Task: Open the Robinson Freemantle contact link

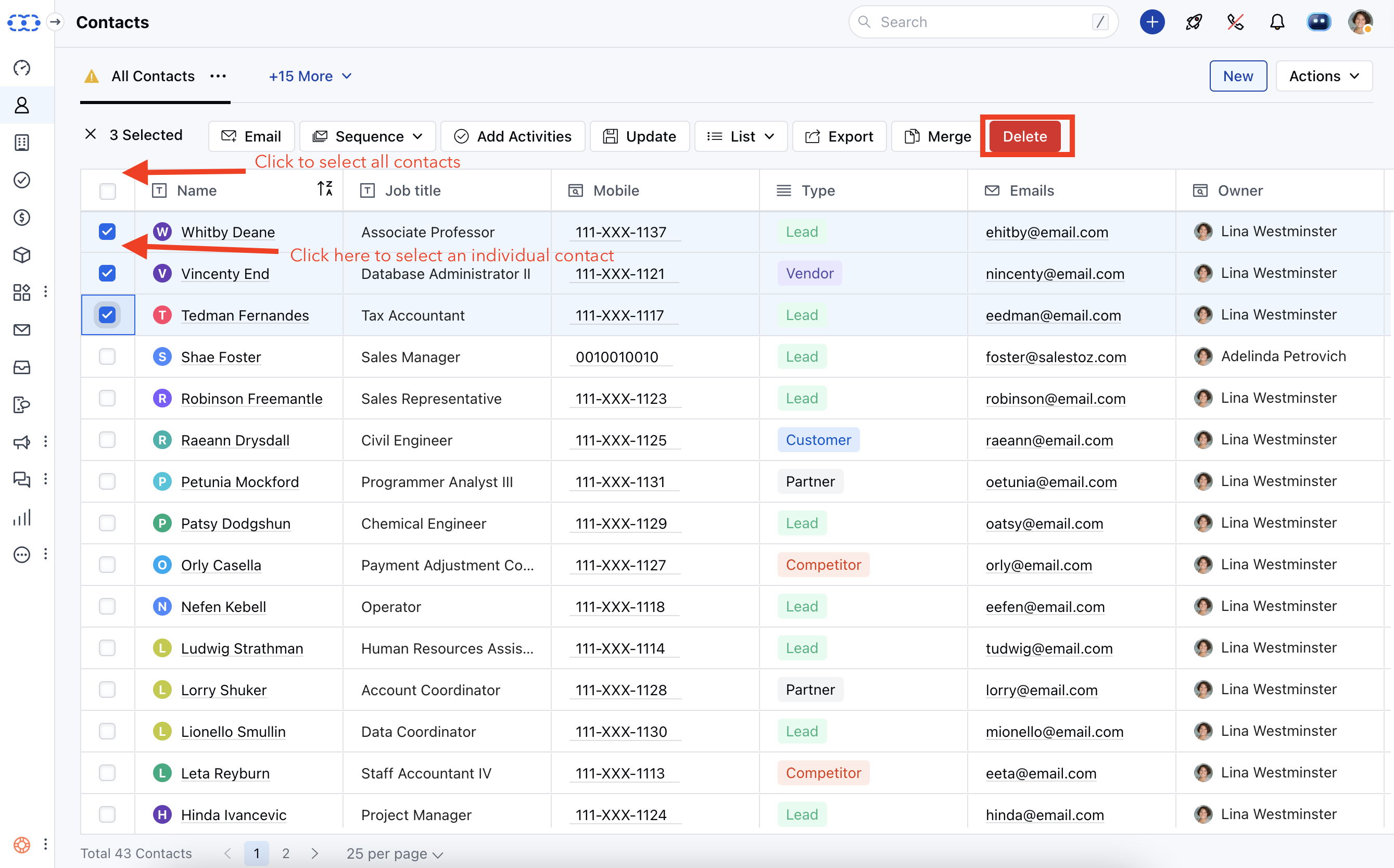Action: 251,399
